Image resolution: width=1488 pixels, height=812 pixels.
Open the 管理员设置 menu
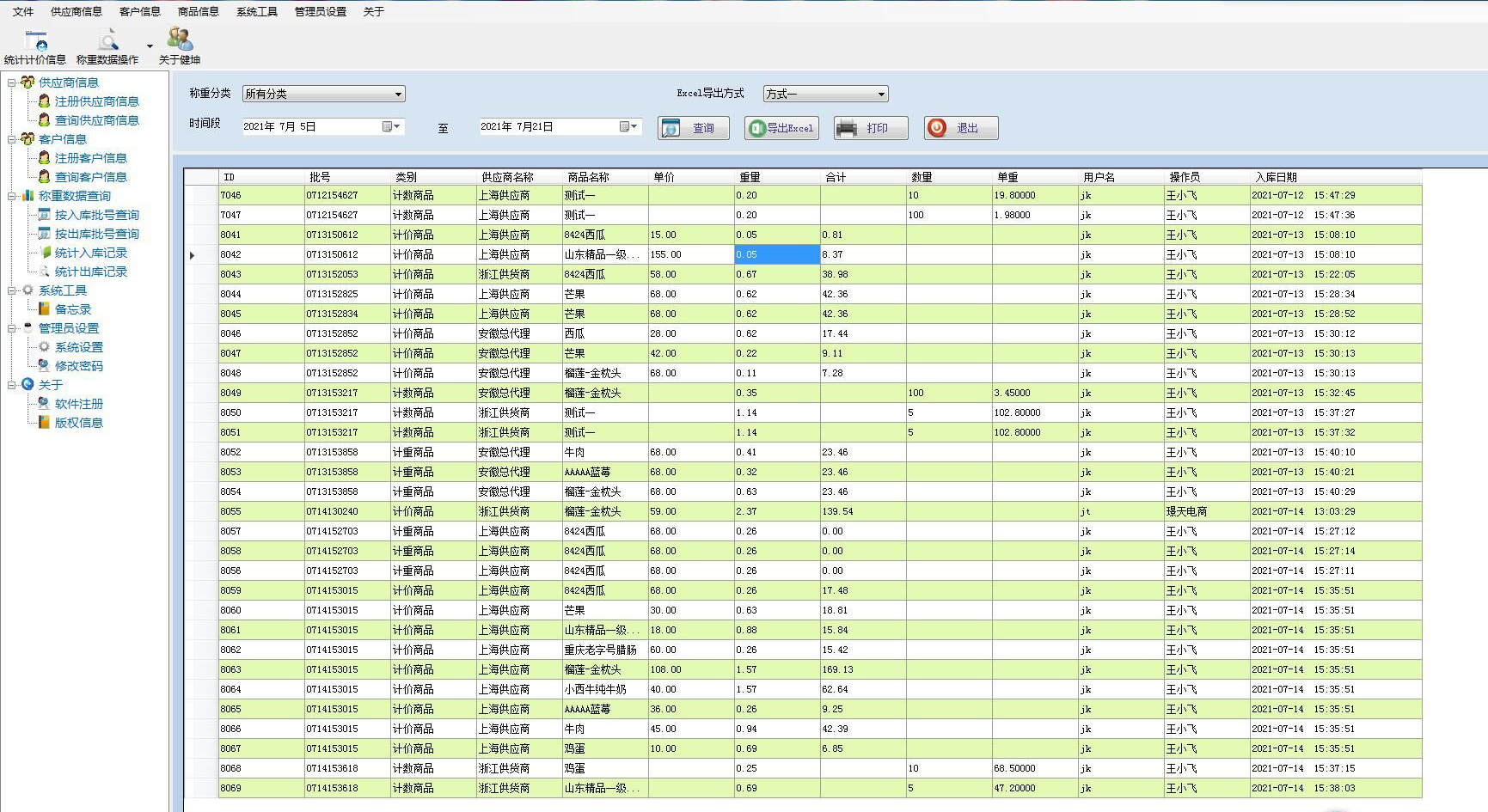pos(321,11)
